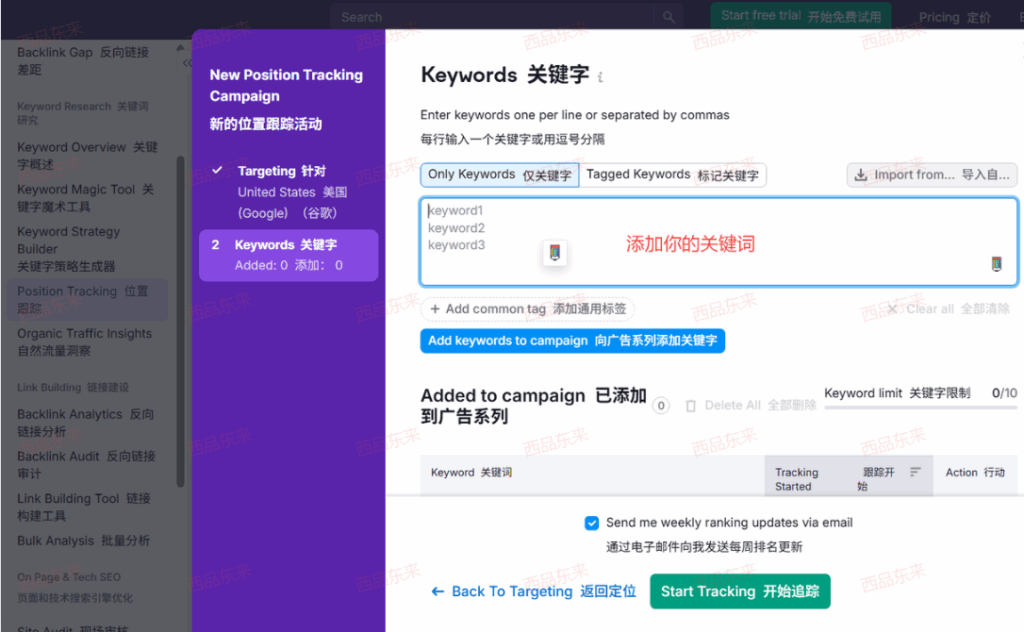The image size is (1024, 632).
Task: Click Add keywords to campaign button
Action: click(x=572, y=341)
